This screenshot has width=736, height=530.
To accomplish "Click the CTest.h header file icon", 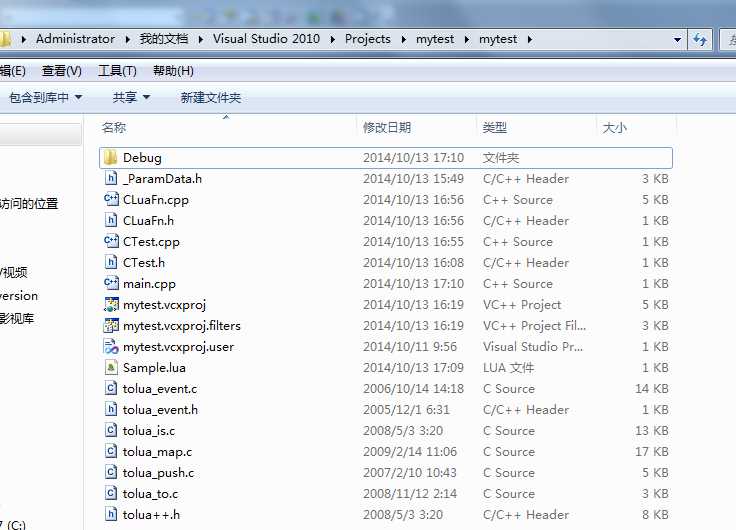I will click(x=111, y=262).
